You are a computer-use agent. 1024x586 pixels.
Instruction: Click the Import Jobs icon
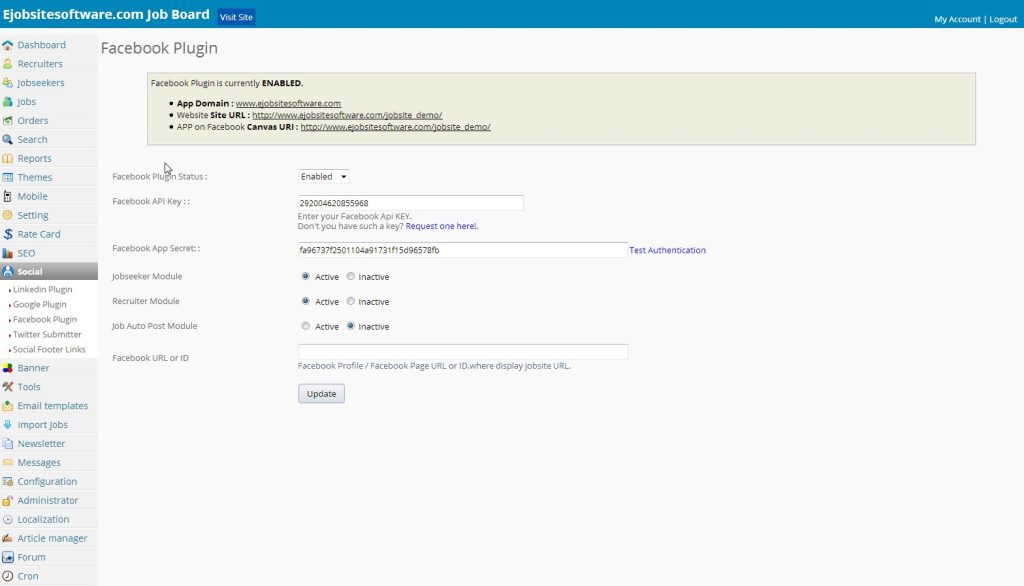(x=8, y=425)
